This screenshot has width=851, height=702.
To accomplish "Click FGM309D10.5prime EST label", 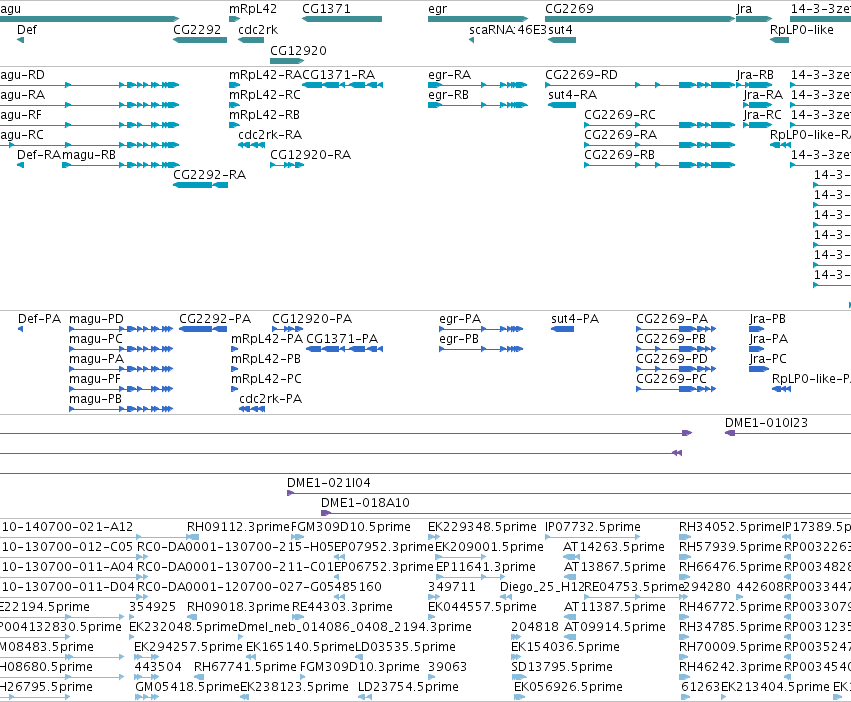I will point(351,527).
